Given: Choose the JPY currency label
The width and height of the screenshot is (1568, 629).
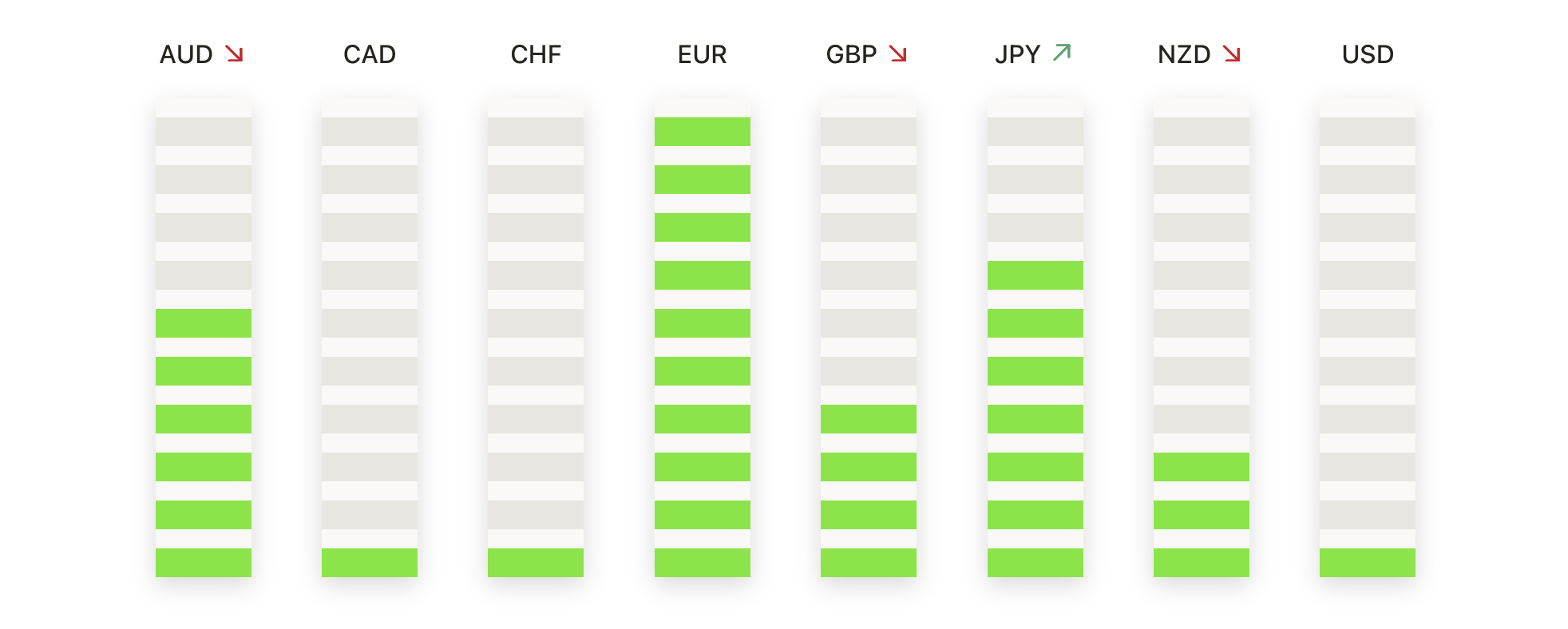Looking at the screenshot, I should coord(1017,54).
